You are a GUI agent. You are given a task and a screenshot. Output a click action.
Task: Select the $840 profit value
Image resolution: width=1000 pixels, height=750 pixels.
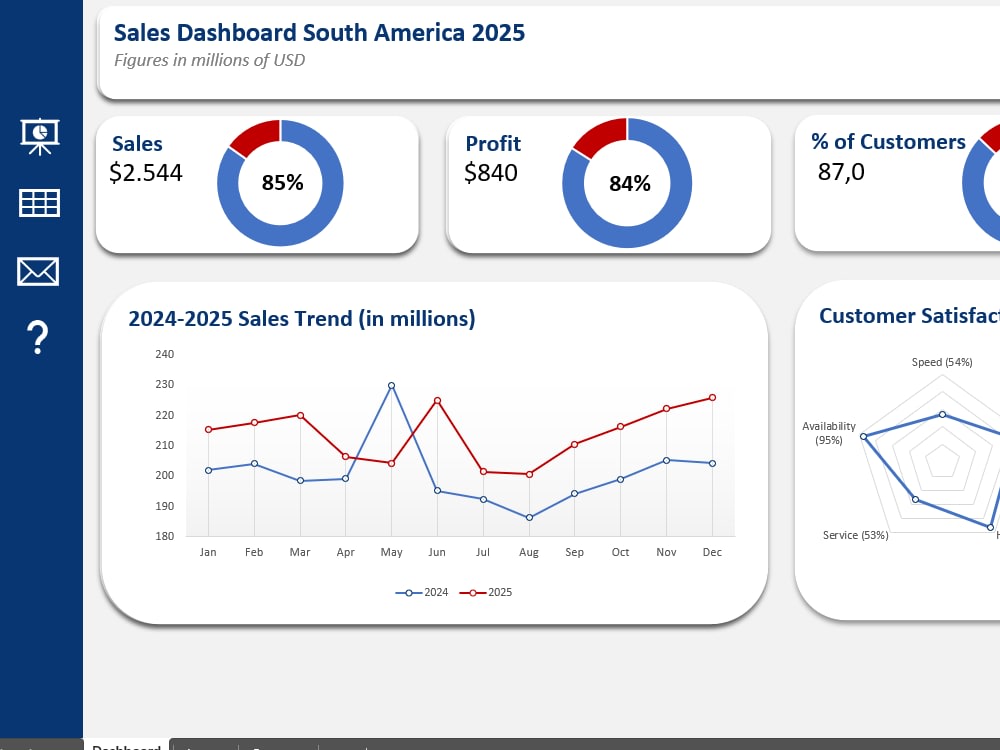(491, 173)
